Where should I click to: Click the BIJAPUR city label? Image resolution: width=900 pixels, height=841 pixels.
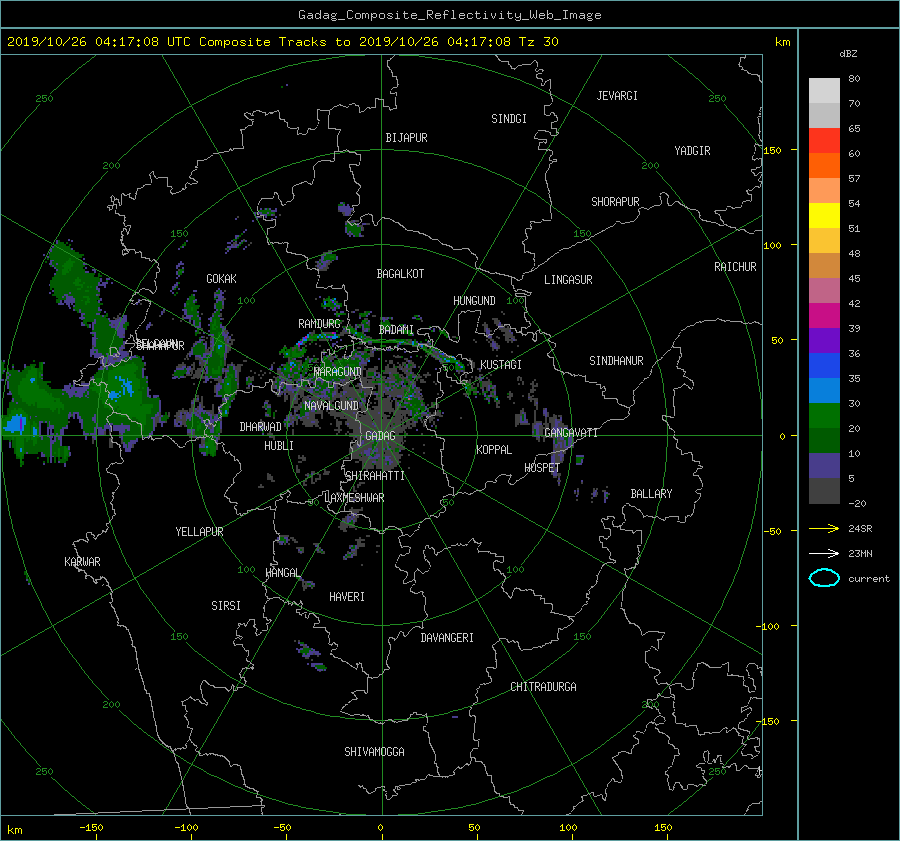[406, 138]
